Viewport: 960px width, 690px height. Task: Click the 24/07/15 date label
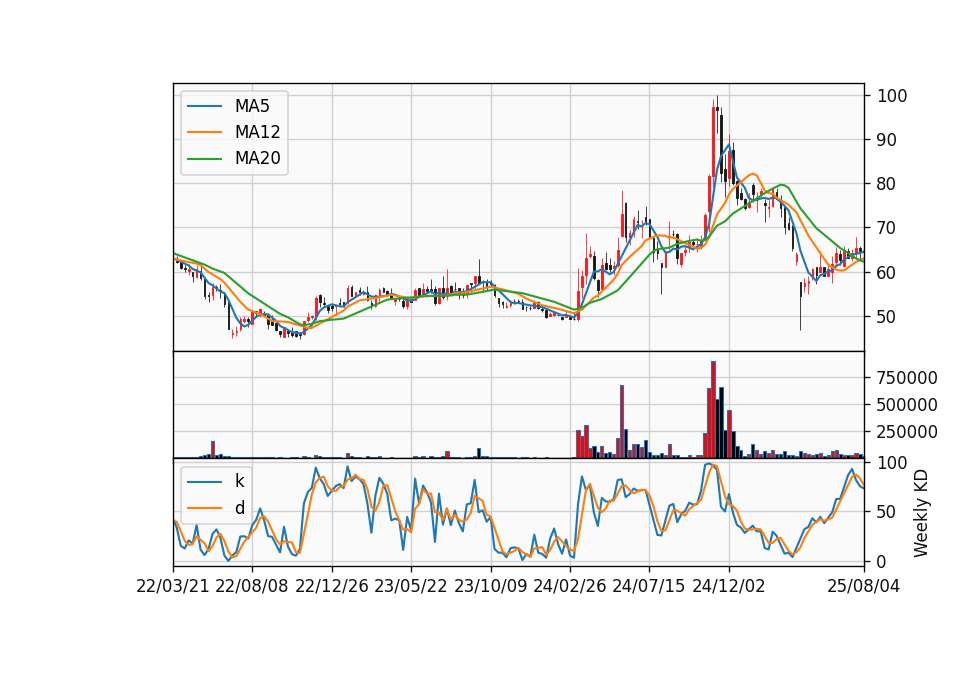coord(649,586)
